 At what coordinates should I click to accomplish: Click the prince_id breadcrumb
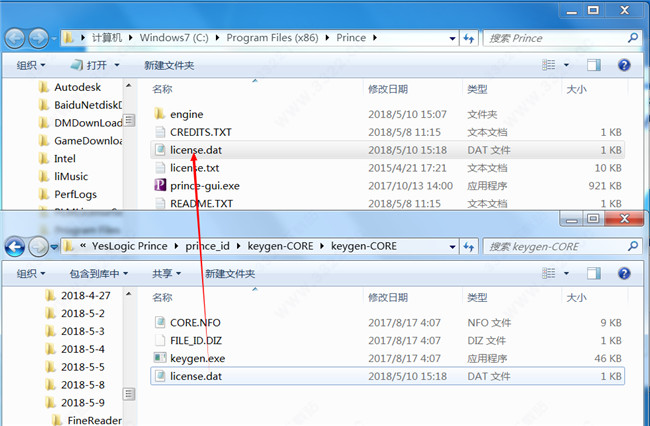coord(207,246)
